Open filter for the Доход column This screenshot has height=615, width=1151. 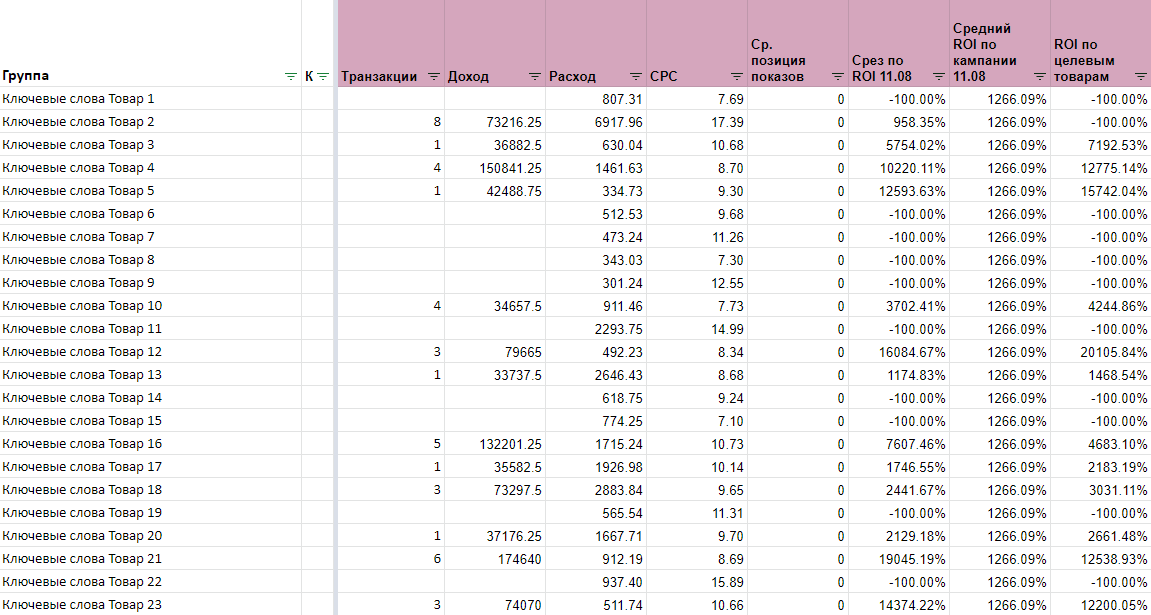[535, 76]
